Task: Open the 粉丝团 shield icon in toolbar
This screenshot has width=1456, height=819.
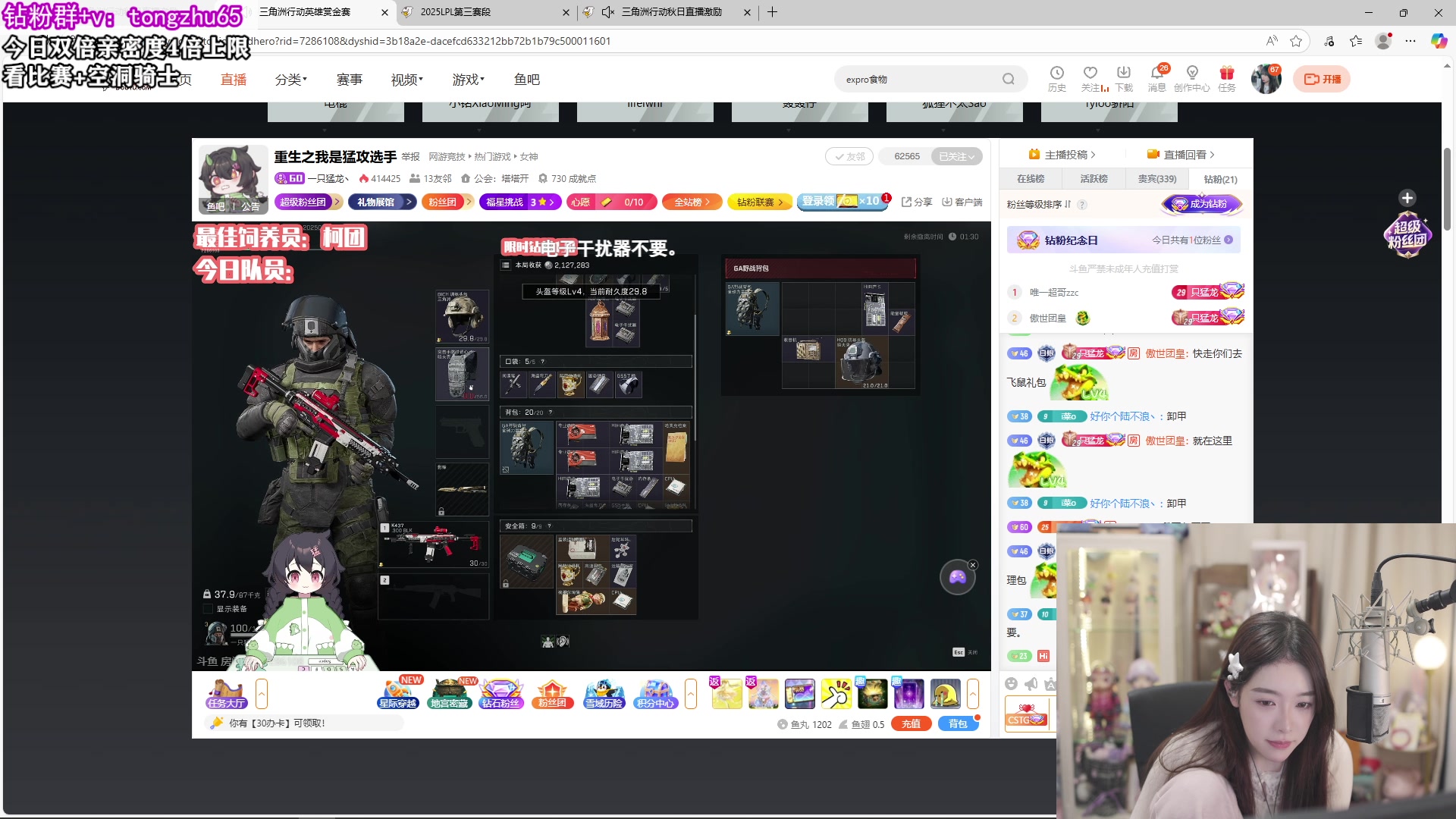Action: (553, 693)
